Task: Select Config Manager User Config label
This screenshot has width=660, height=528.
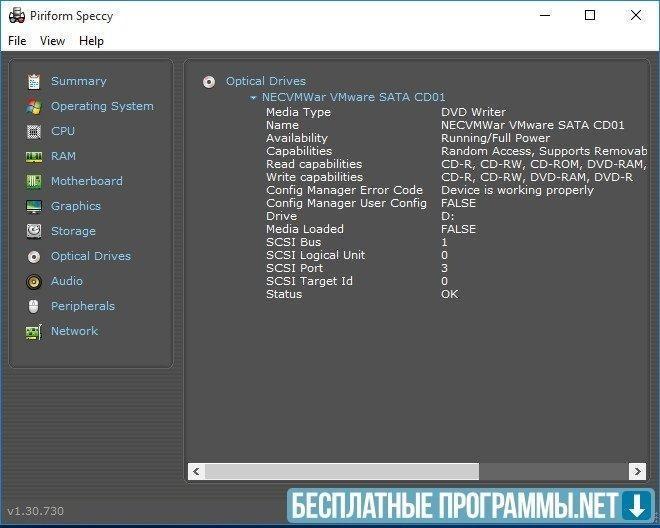Action: pyautogui.click(x=346, y=203)
